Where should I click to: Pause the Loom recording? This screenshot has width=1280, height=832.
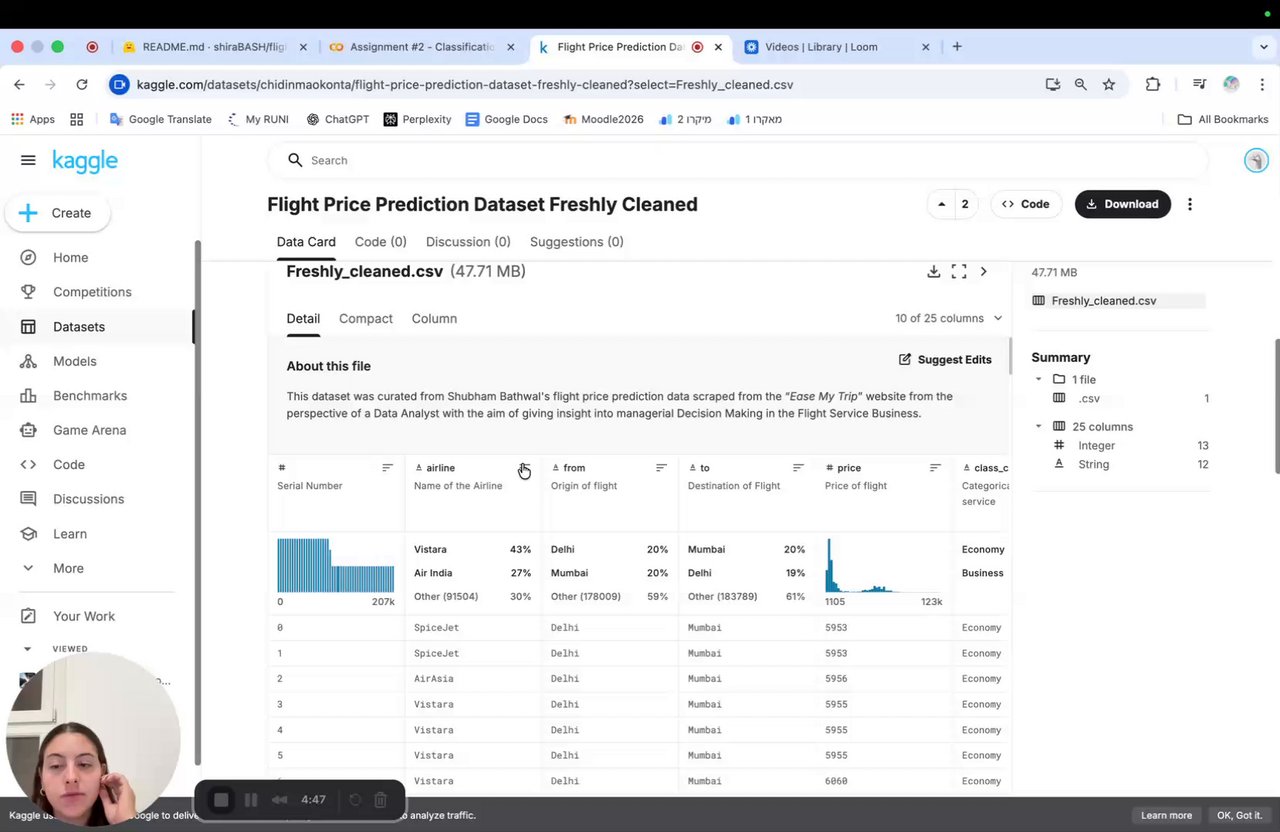click(251, 800)
